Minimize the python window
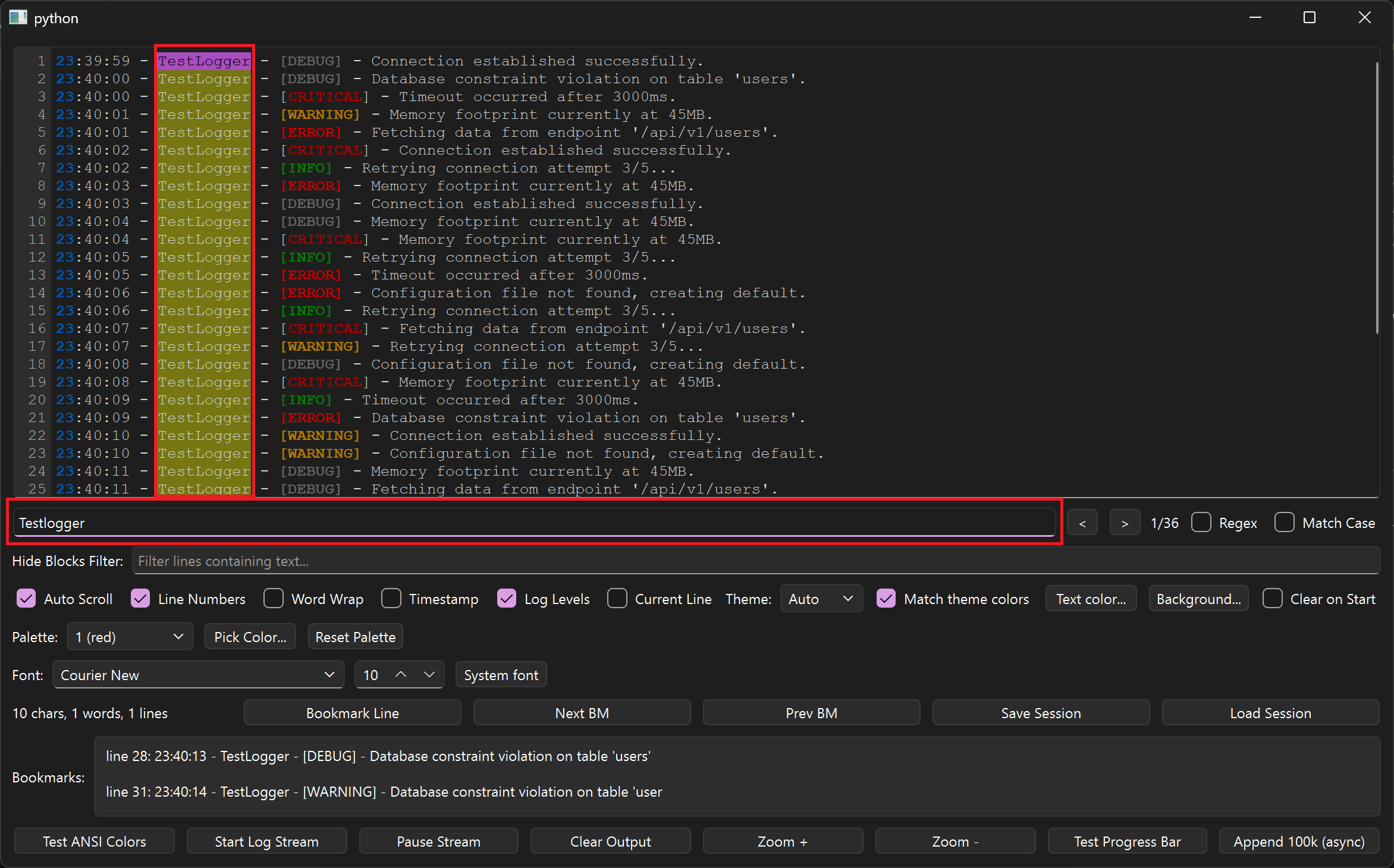Image resolution: width=1394 pixels, height=868 pixels. 1255,18
